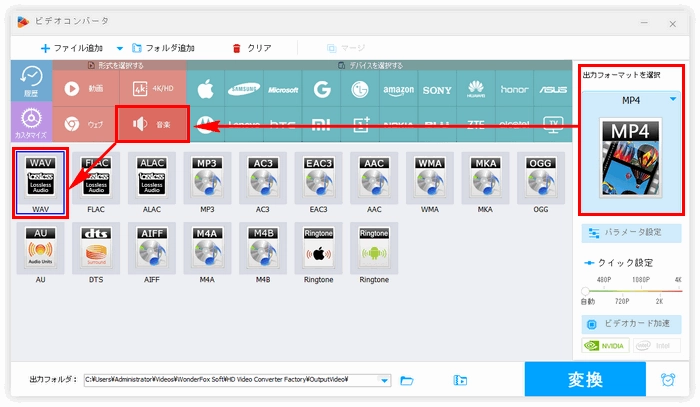Click the 変換 convert button
Image resolution: width=700 pixels, height=407 pixels.
click(x=584, y=380)
